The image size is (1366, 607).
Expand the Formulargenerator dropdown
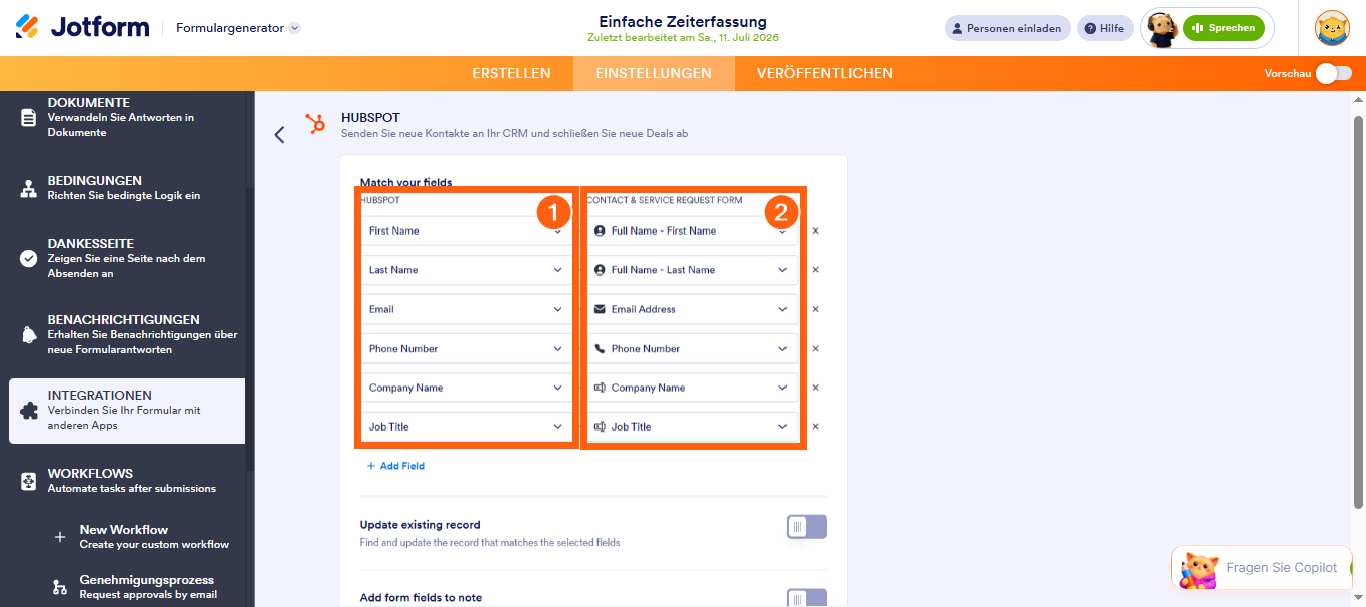point(238,28)
